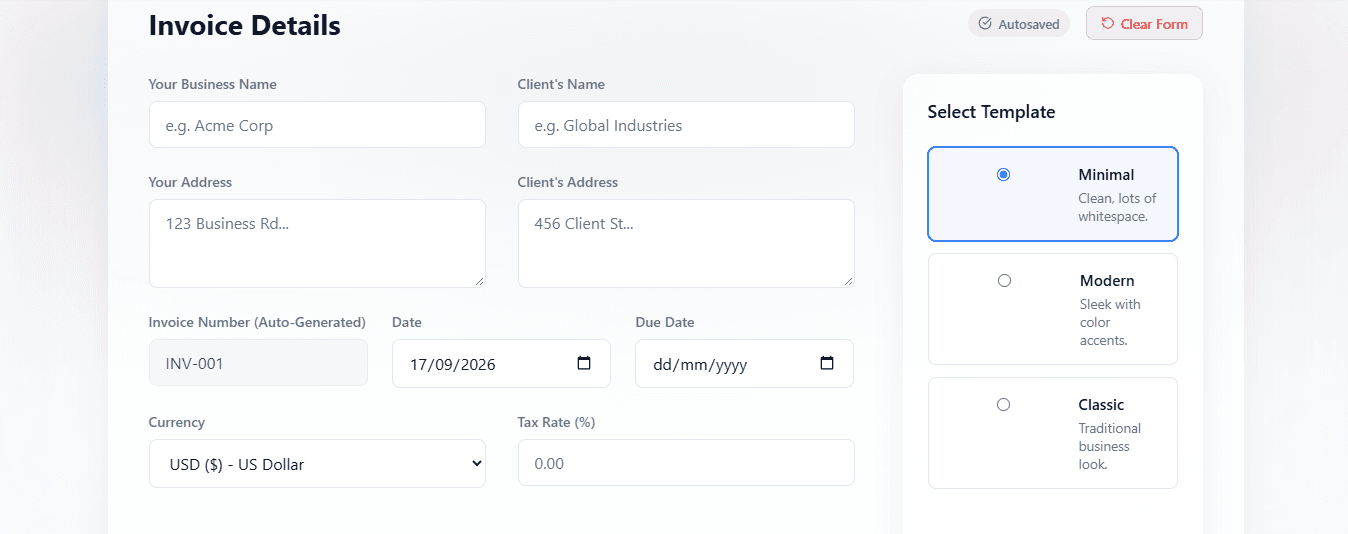Click the Clear Form reset arrow icon
The height and width of the screenshot is (534, 1348).
tap(1107, 24)
